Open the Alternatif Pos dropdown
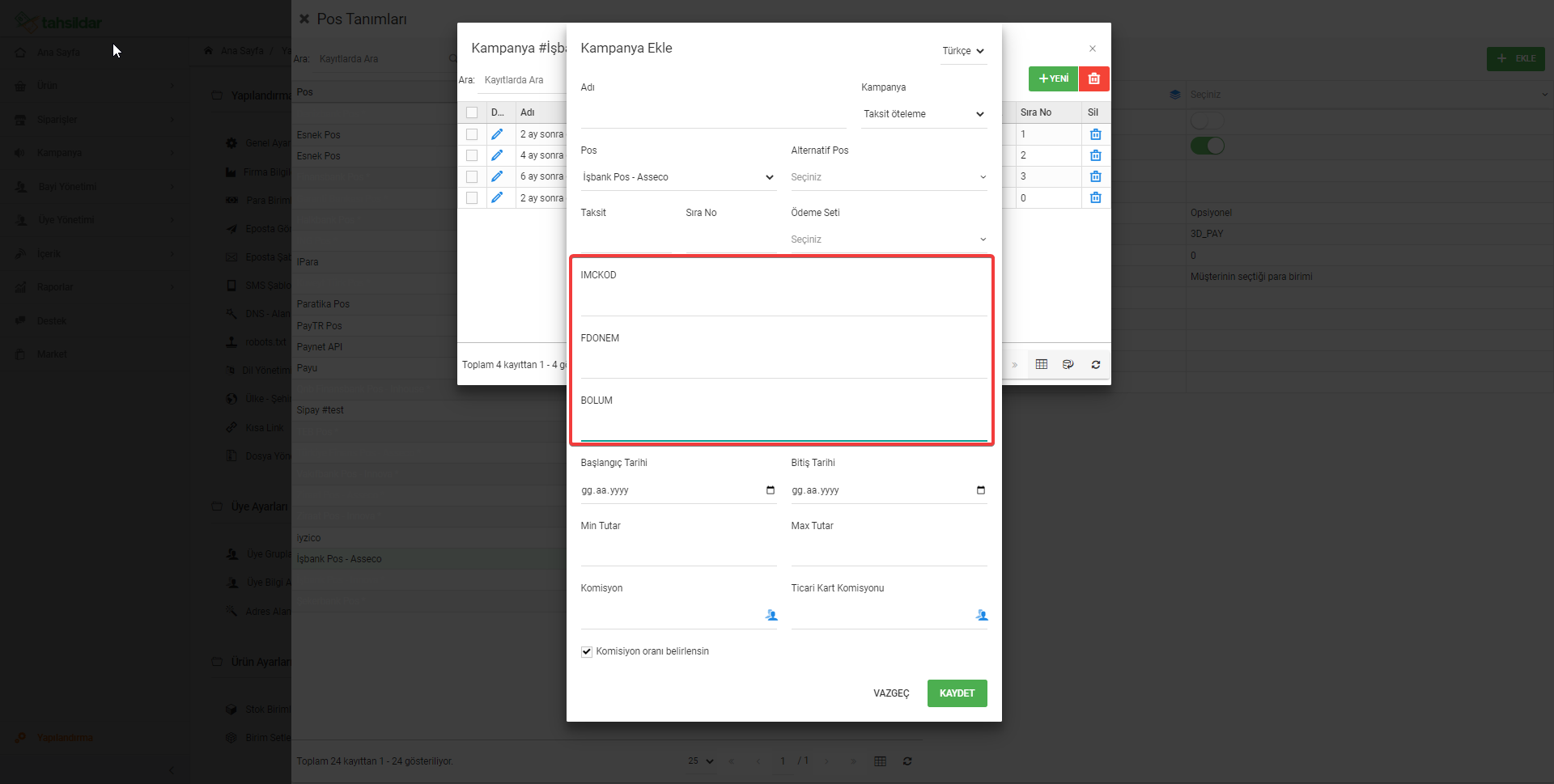Image resolution: width=1554 pixels, height=784 pixels. point(889,177)
